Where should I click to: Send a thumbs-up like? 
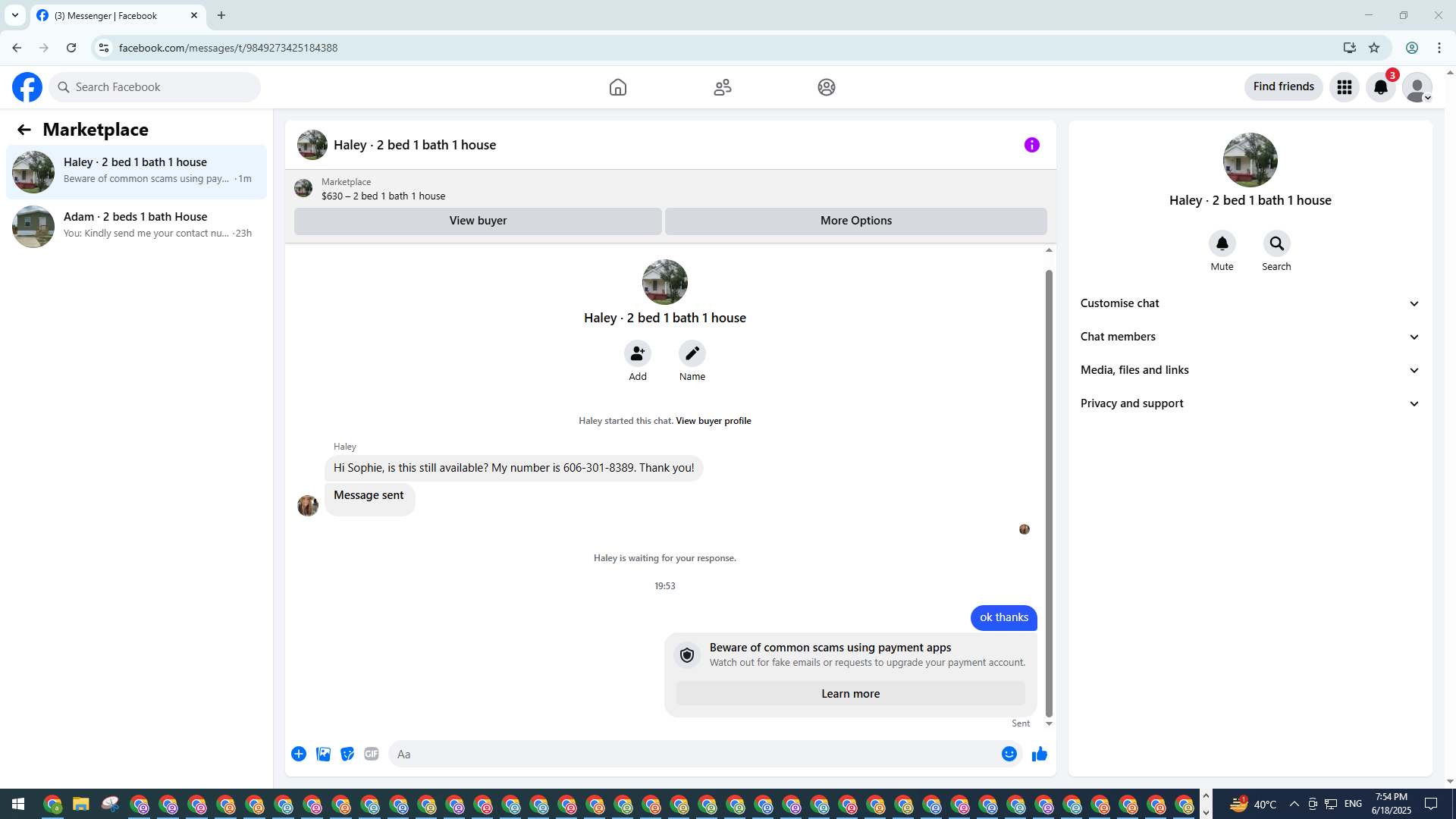point(1040,754)
